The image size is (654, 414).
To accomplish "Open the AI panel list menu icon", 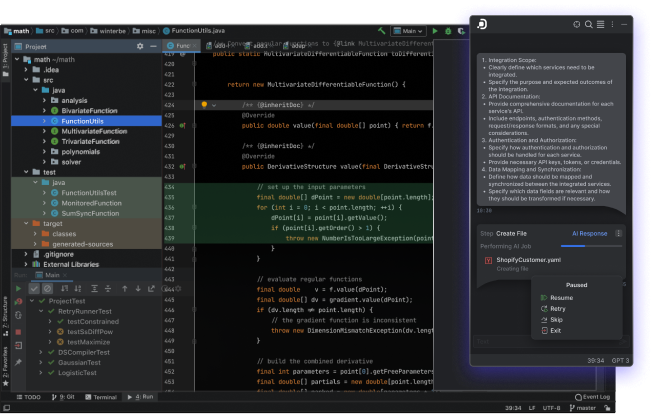I will [x=601, y=25].
